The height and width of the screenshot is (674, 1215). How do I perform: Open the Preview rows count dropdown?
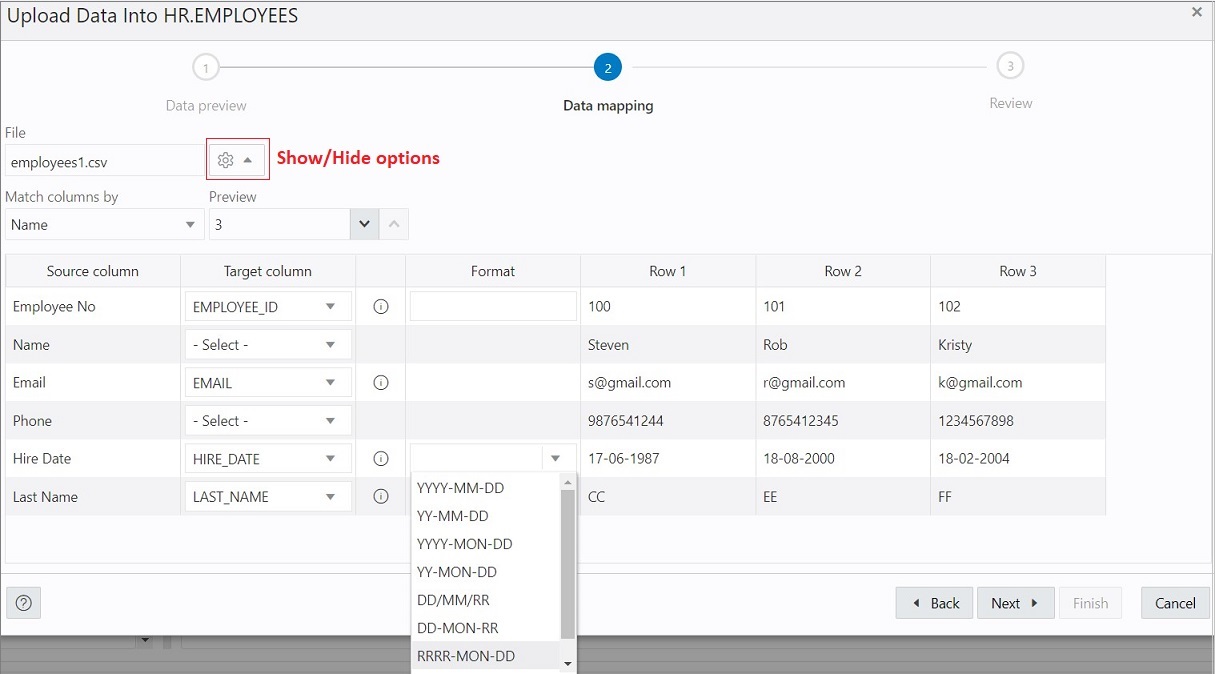364,224
